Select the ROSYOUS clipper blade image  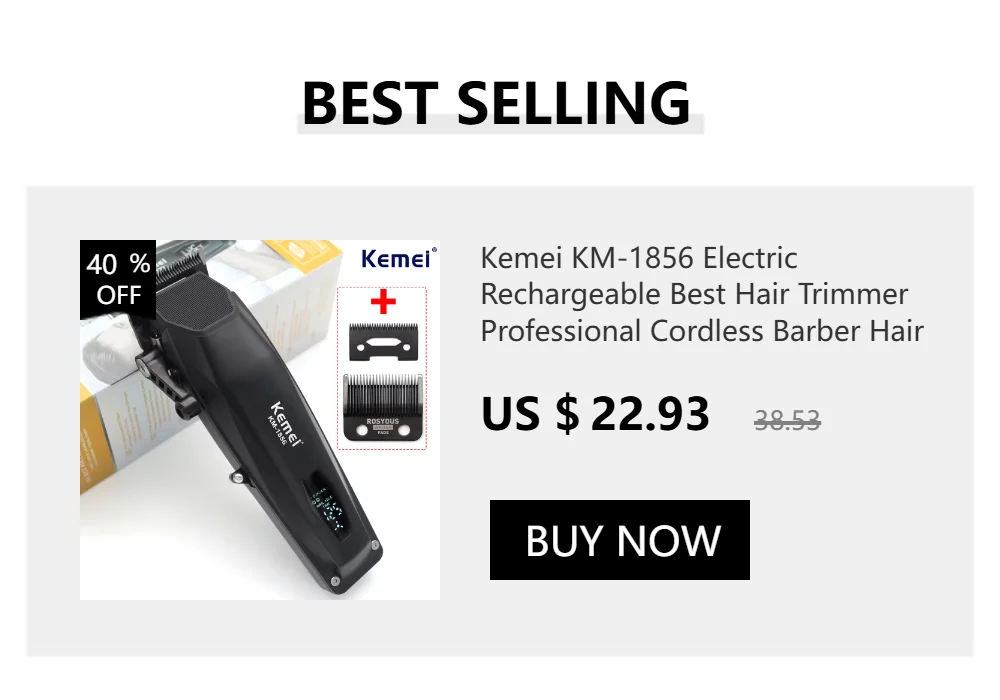click(x=383, y=407)
